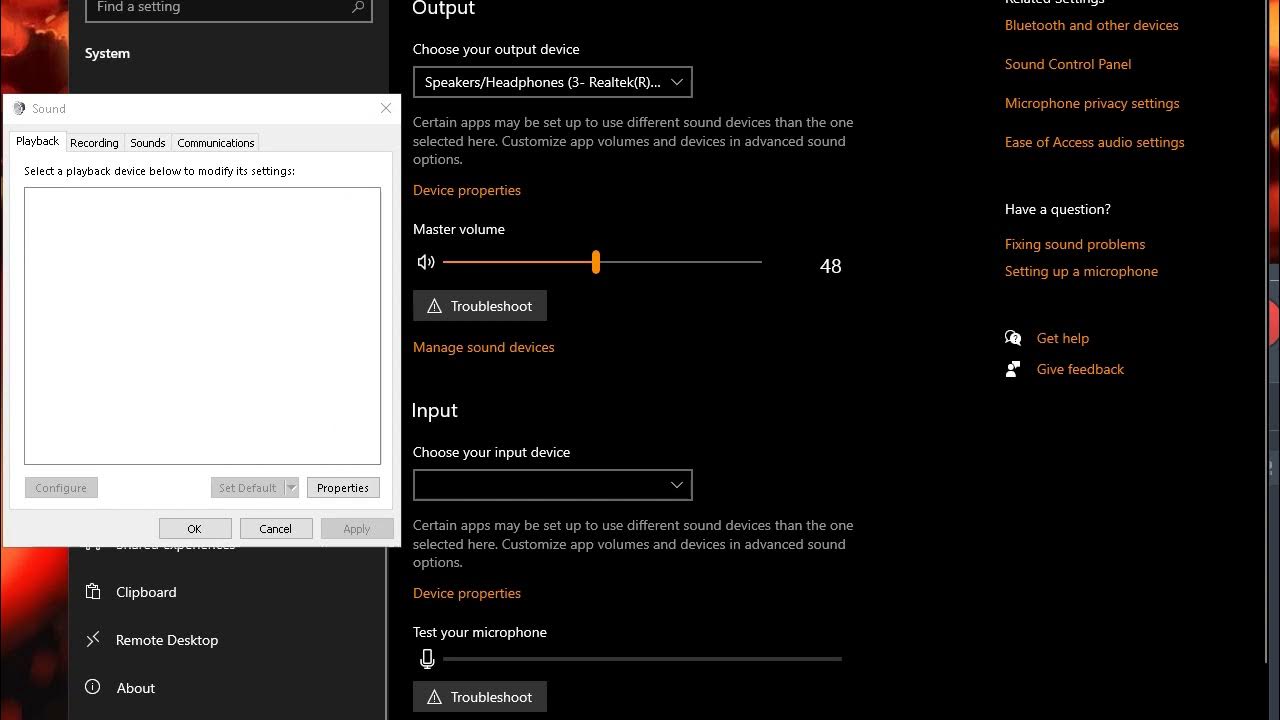Switch to the Recording tab

(94, 143)
